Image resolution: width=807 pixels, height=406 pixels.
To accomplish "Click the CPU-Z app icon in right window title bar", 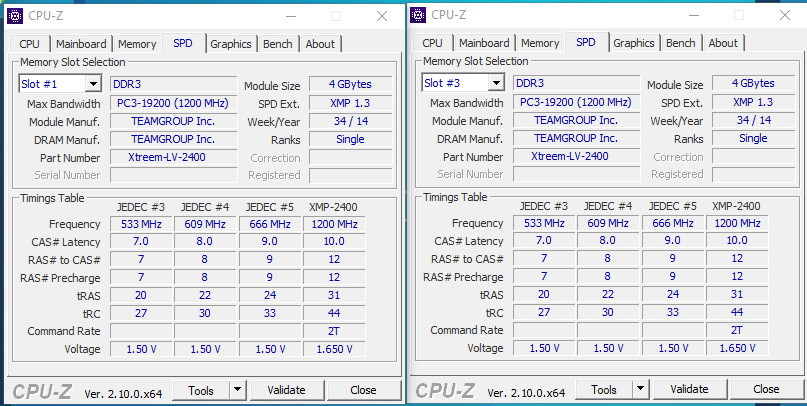I will point(418,15).
